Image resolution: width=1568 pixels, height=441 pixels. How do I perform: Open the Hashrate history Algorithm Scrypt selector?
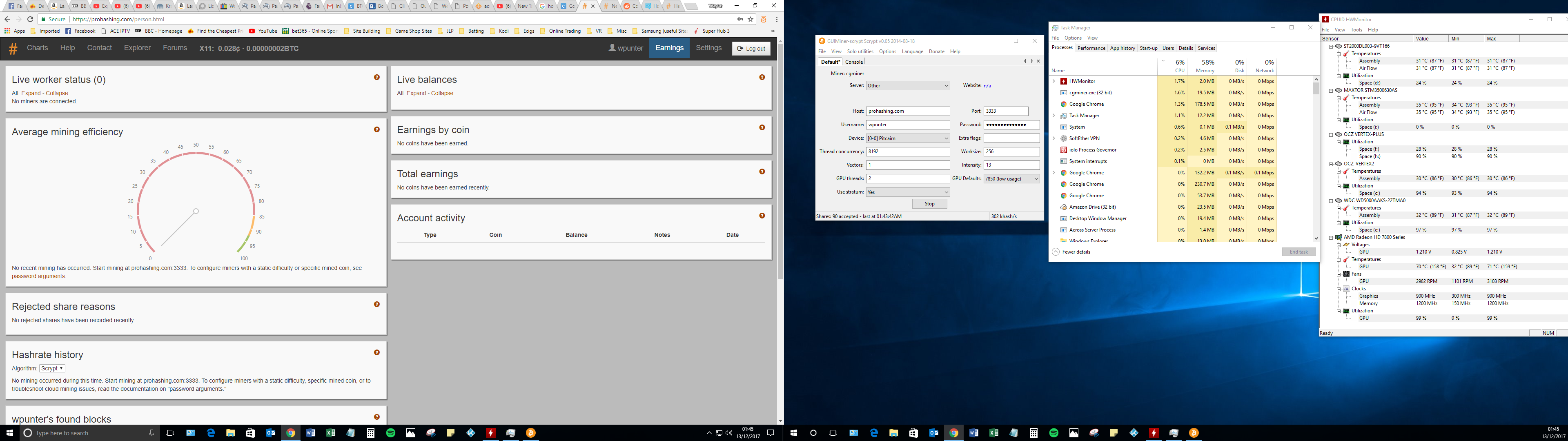point(52,368)
